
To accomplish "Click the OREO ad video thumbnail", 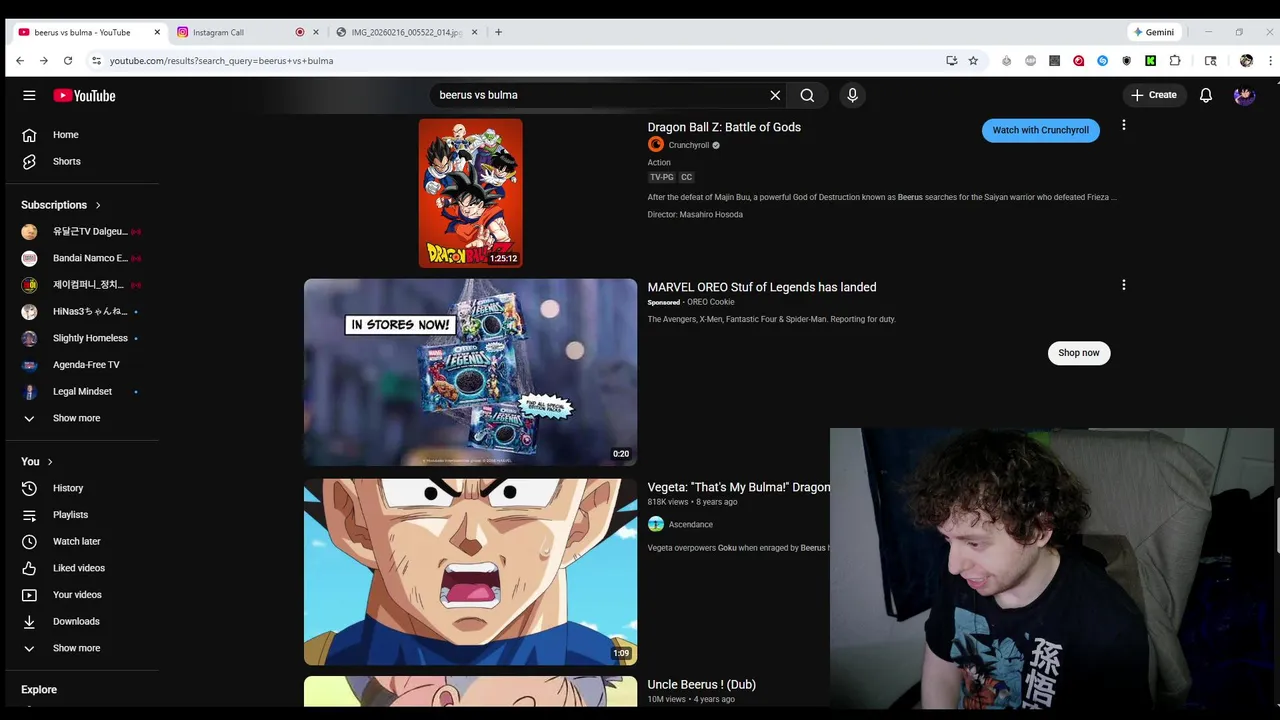I will [x=470, y=372].
